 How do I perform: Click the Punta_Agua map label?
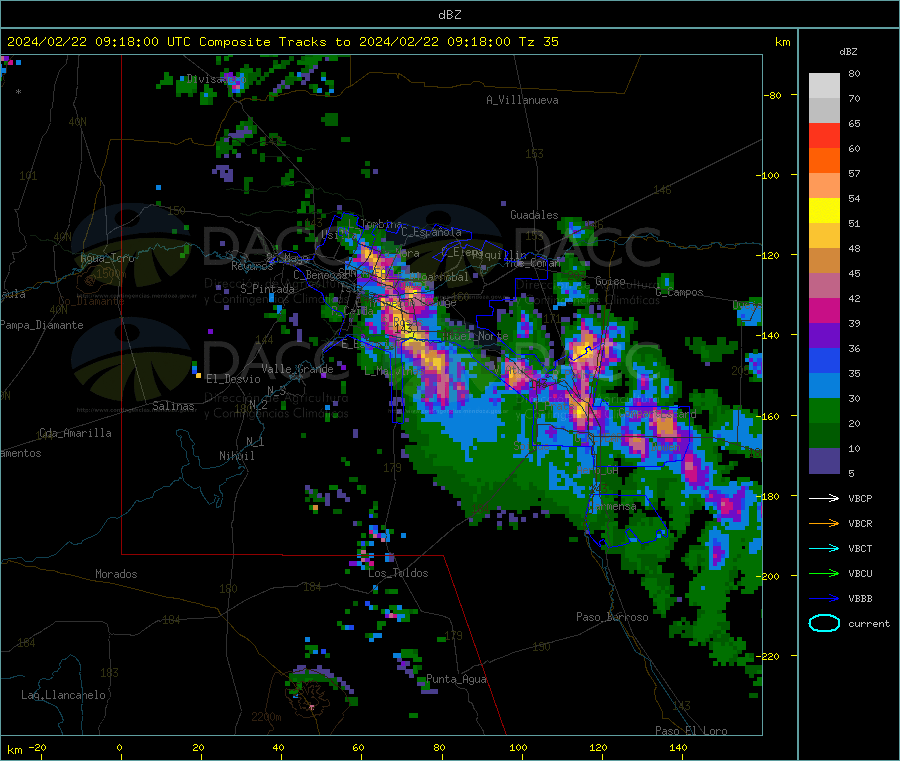click(456, 680)
